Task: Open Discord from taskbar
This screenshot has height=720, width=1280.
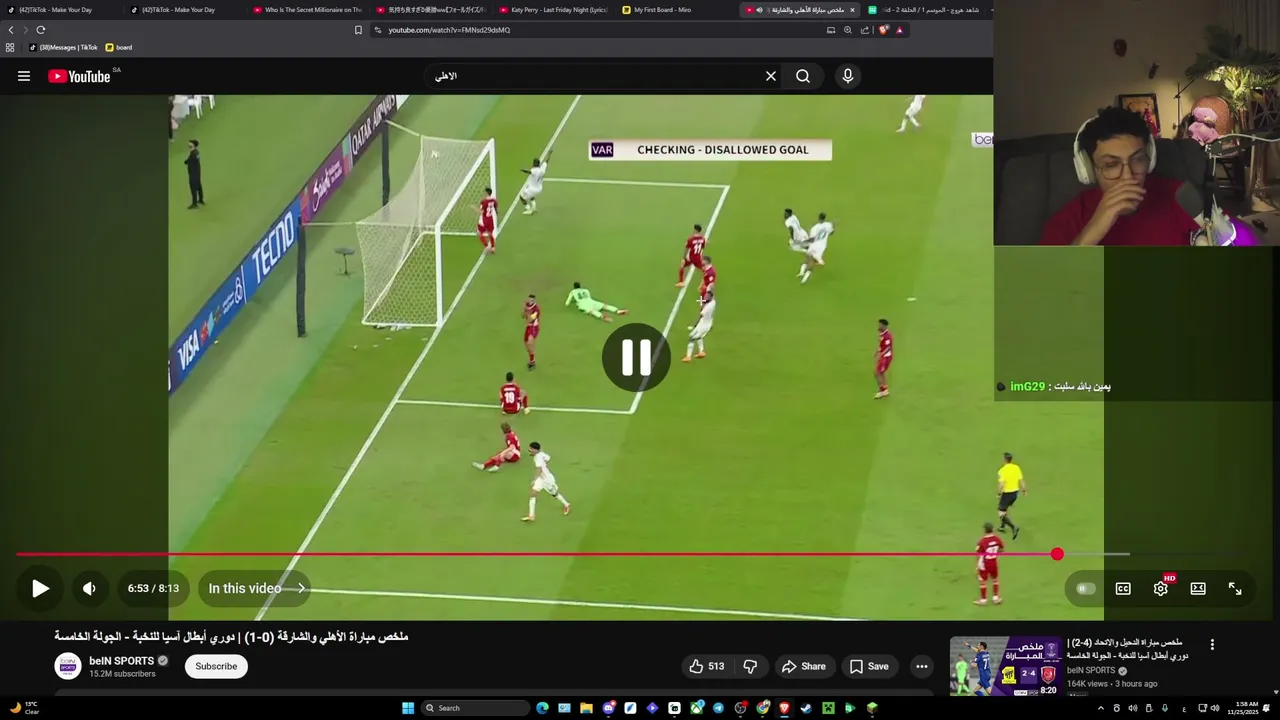Action: [608, 708]
